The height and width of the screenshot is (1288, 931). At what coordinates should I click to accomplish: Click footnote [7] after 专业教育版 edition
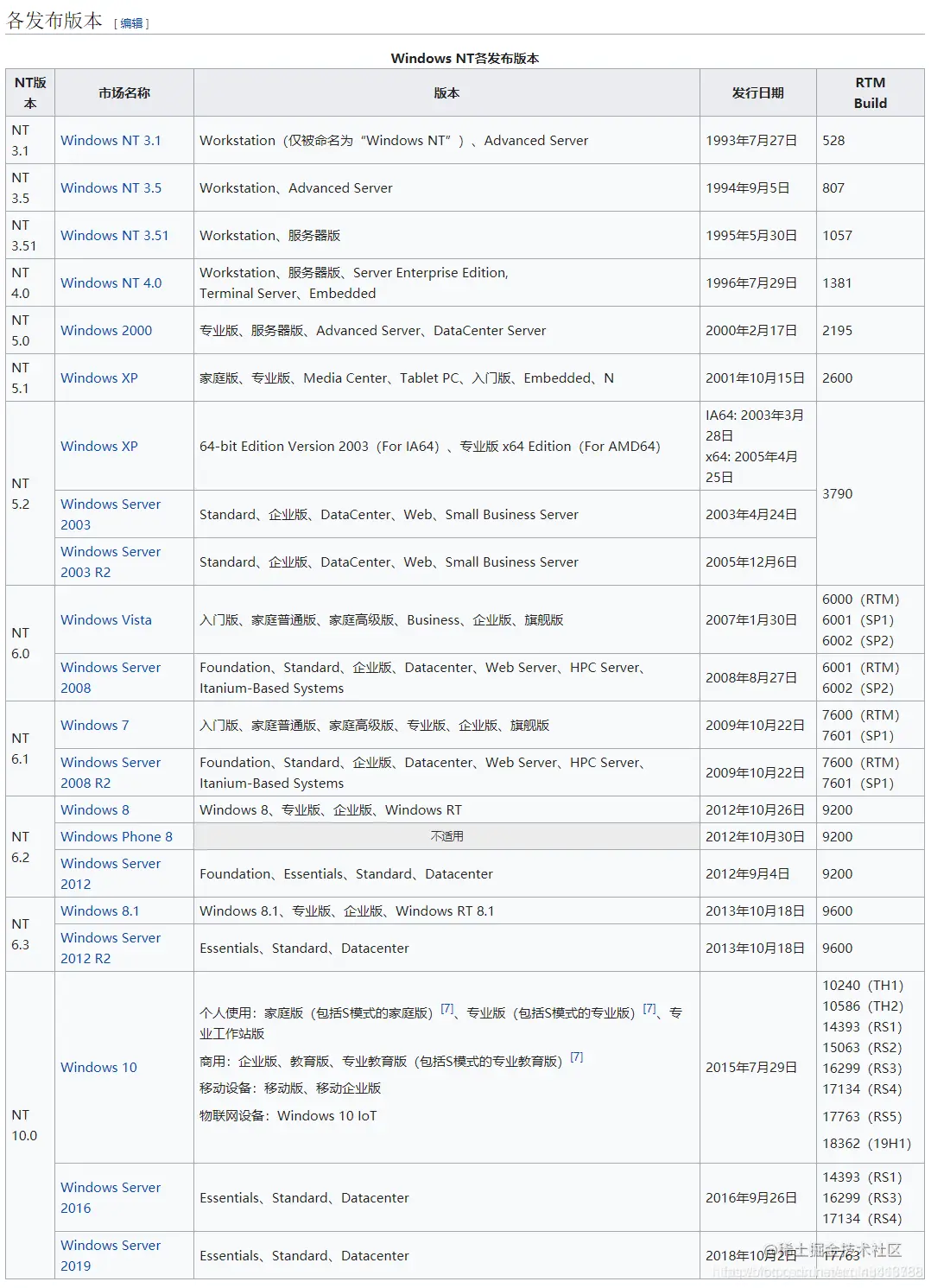coord(576,1056)
